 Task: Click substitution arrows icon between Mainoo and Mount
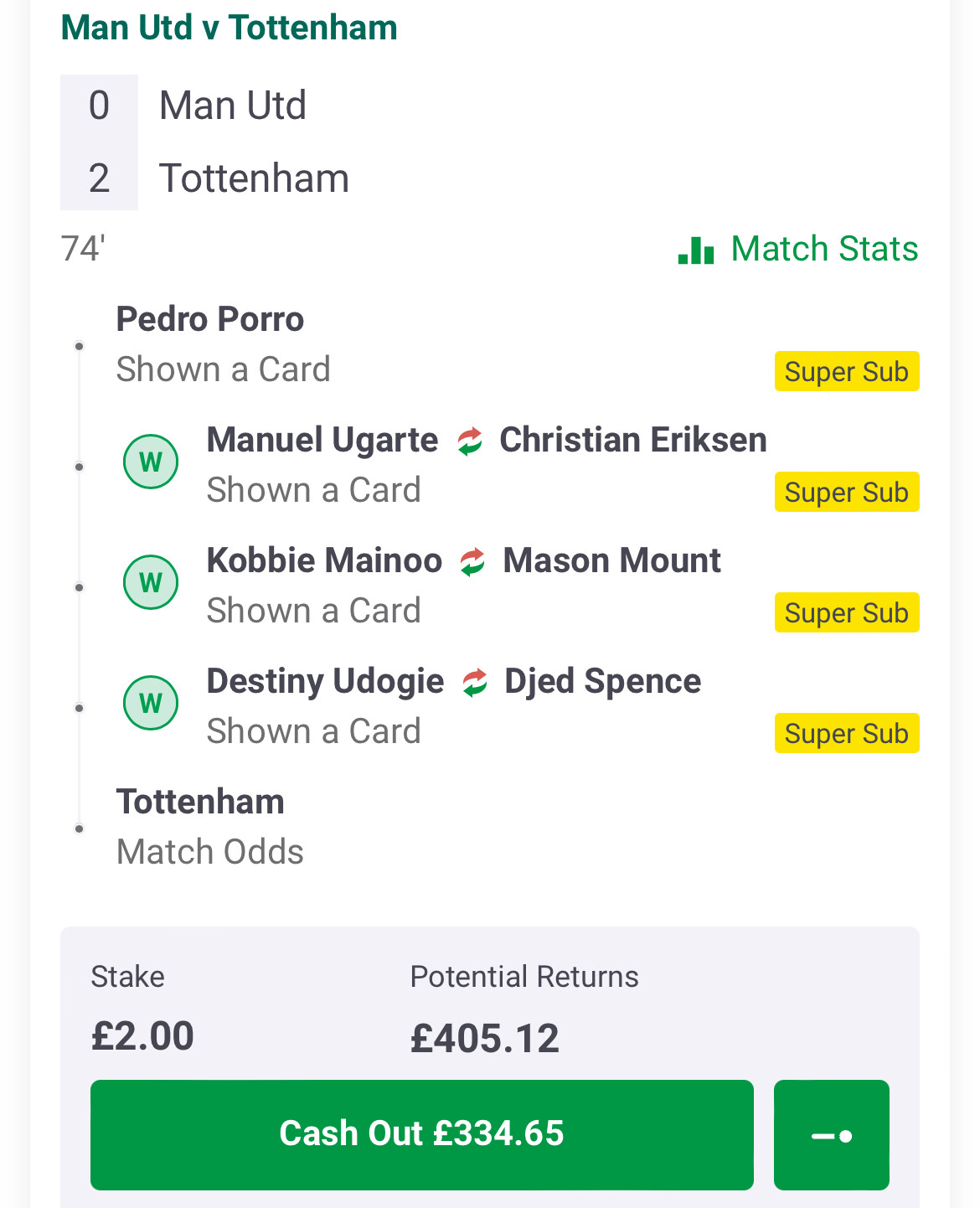tap(472, 561)
